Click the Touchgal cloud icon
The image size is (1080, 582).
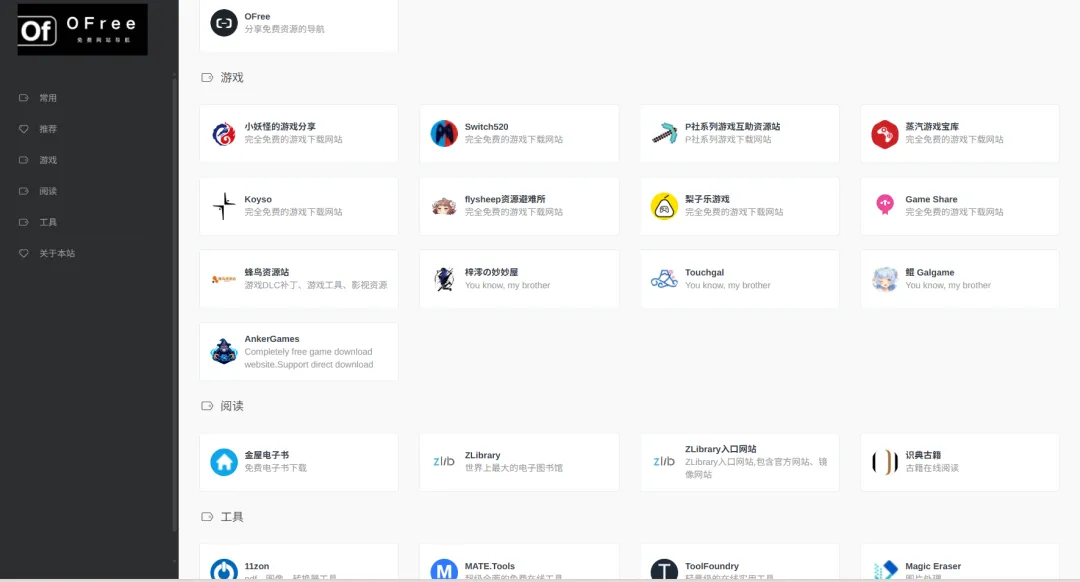pos(665,279)
